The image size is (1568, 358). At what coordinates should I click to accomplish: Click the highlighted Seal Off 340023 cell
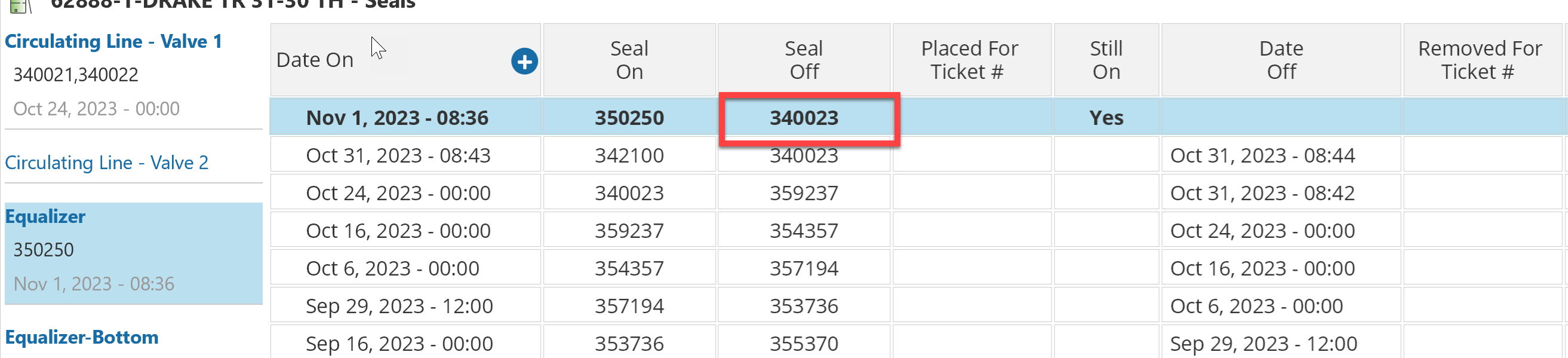coord(804,118)
